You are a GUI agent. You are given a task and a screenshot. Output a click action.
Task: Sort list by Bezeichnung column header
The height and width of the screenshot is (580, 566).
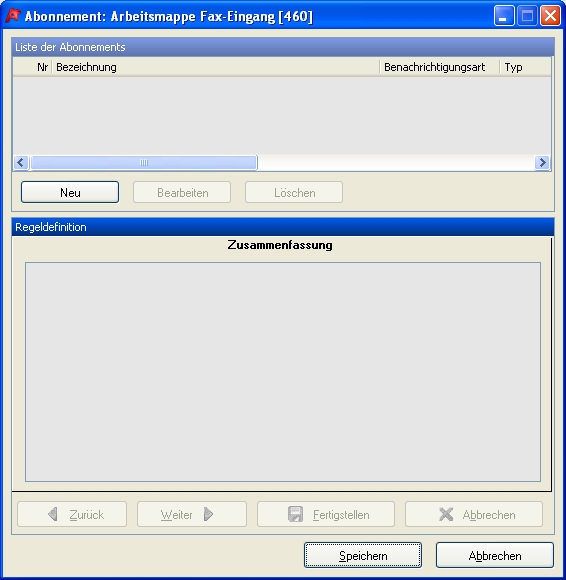(x=216, y=67)
